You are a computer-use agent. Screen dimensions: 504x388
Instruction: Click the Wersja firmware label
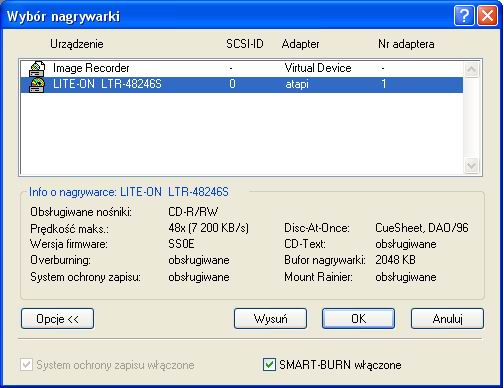point(69,244)
